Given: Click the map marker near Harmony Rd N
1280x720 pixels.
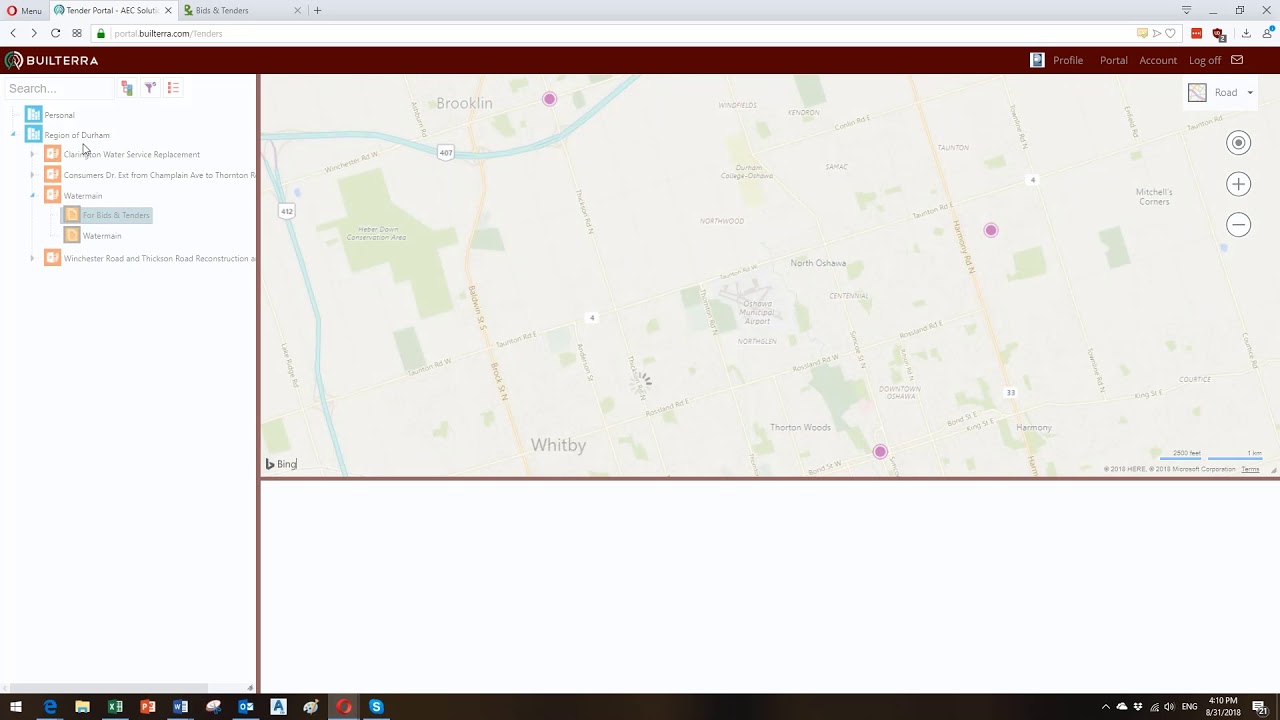Looking at the screenshot, I should click(991, 230).
